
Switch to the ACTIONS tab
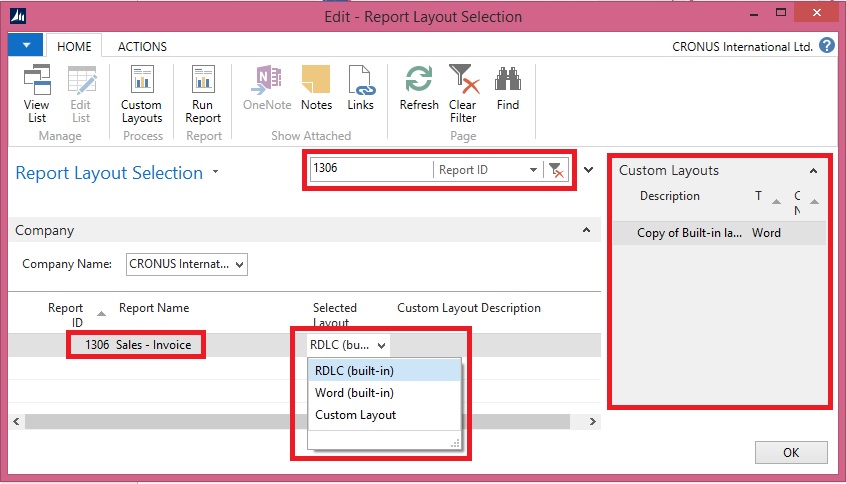142,46
